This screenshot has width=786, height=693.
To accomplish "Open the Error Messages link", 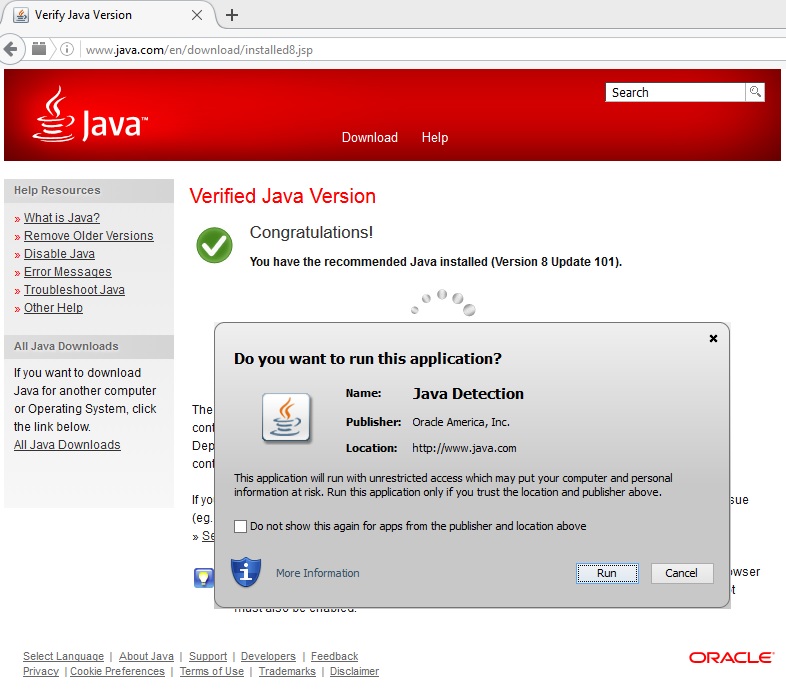I will [x=68, y=272].
